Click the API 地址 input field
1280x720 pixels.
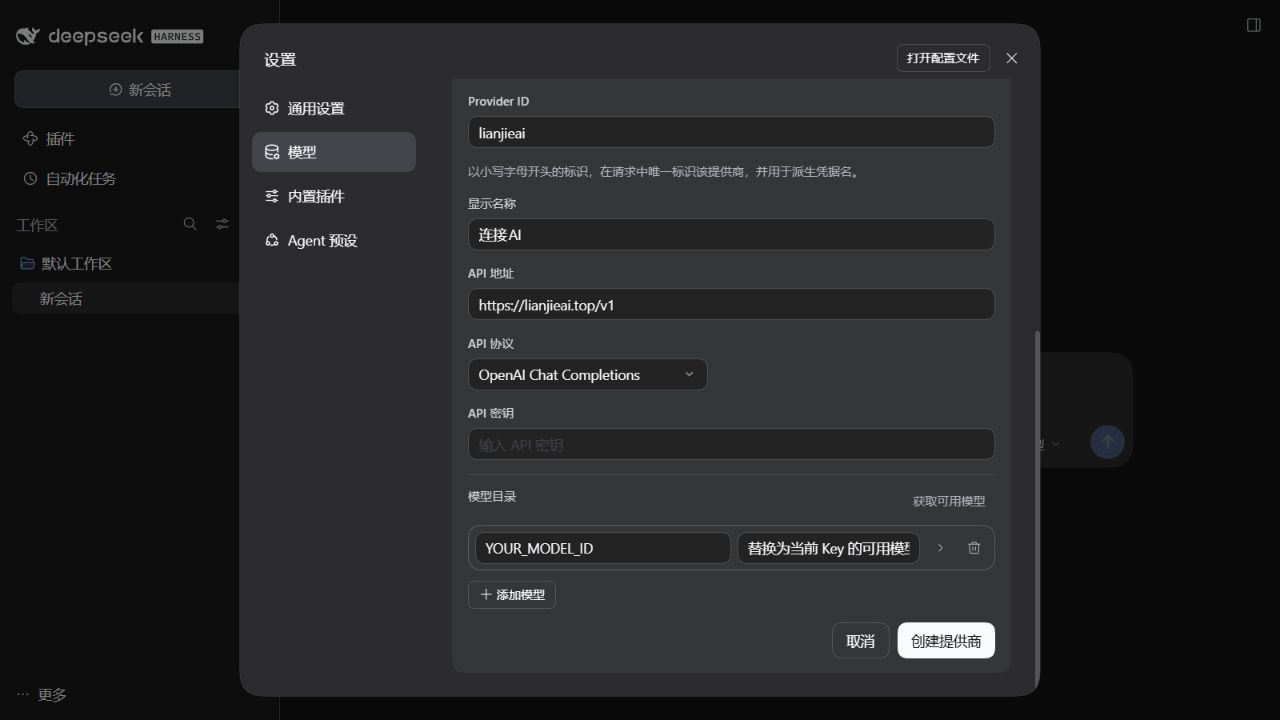(x=731, y=304)
